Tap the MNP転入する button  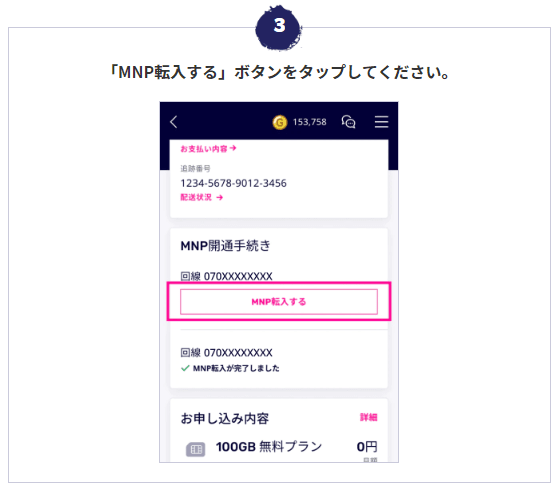click(x=279, y=302)
